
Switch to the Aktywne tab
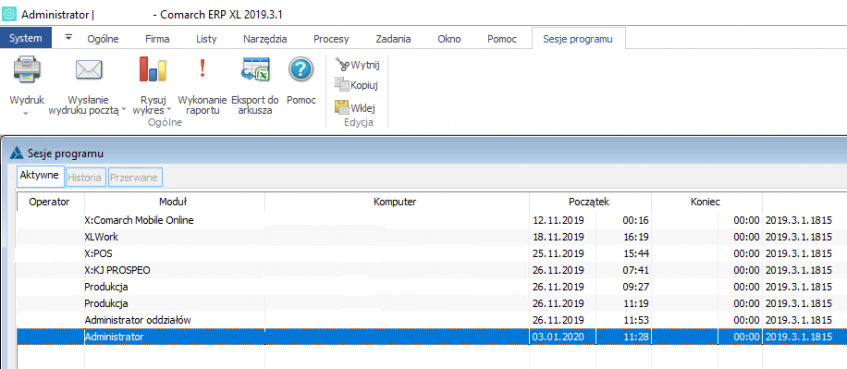pos(41,176)
